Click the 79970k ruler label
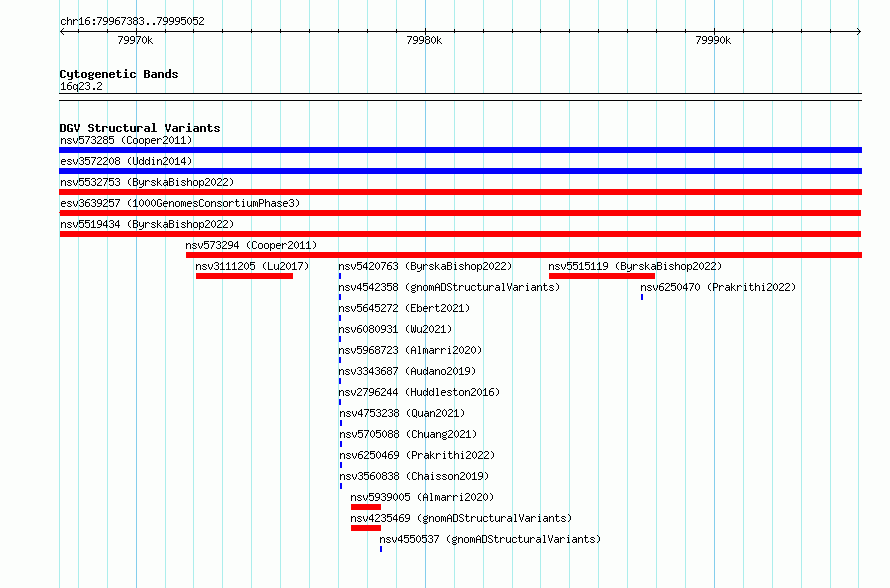The height and width of the screenshot is (588, 890). [x=135, y=41]
